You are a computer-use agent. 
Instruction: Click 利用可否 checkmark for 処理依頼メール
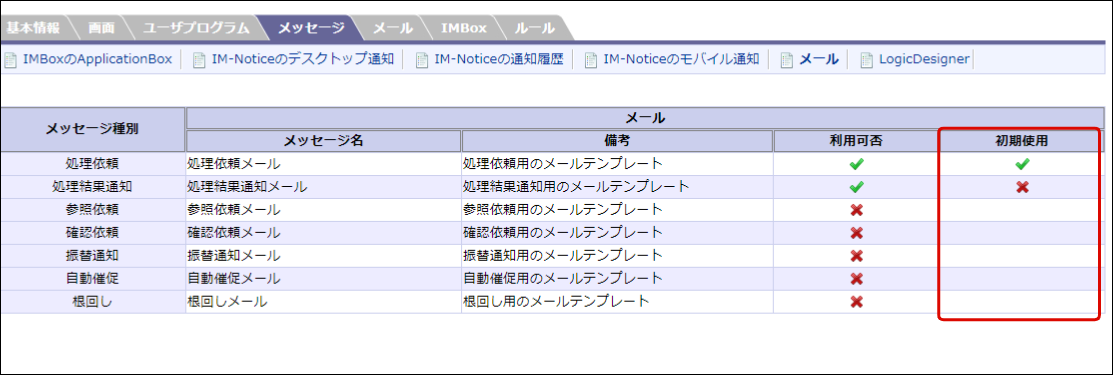click(856, 164)
